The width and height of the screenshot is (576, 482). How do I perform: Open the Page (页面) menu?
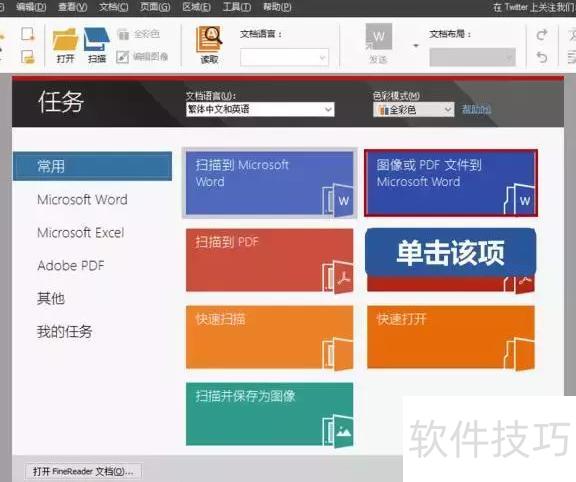point(155,7)
